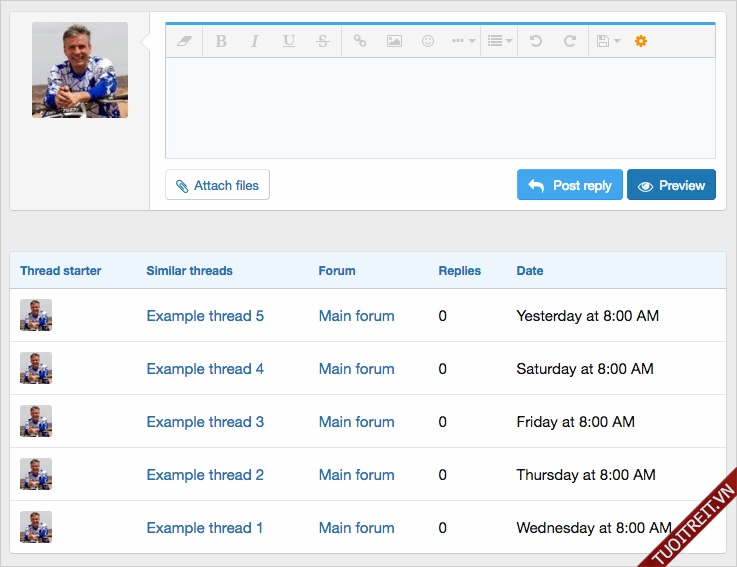Insert image using picture icon
Viewport: 737px width, 567px height.
[394, 41]
